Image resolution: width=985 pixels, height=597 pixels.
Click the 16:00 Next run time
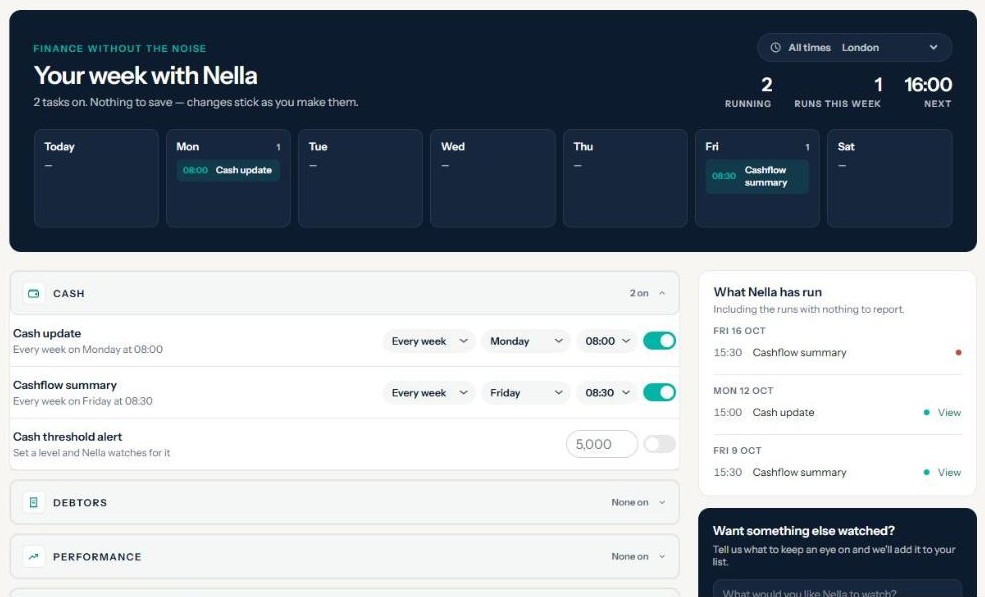pos(928,92)
